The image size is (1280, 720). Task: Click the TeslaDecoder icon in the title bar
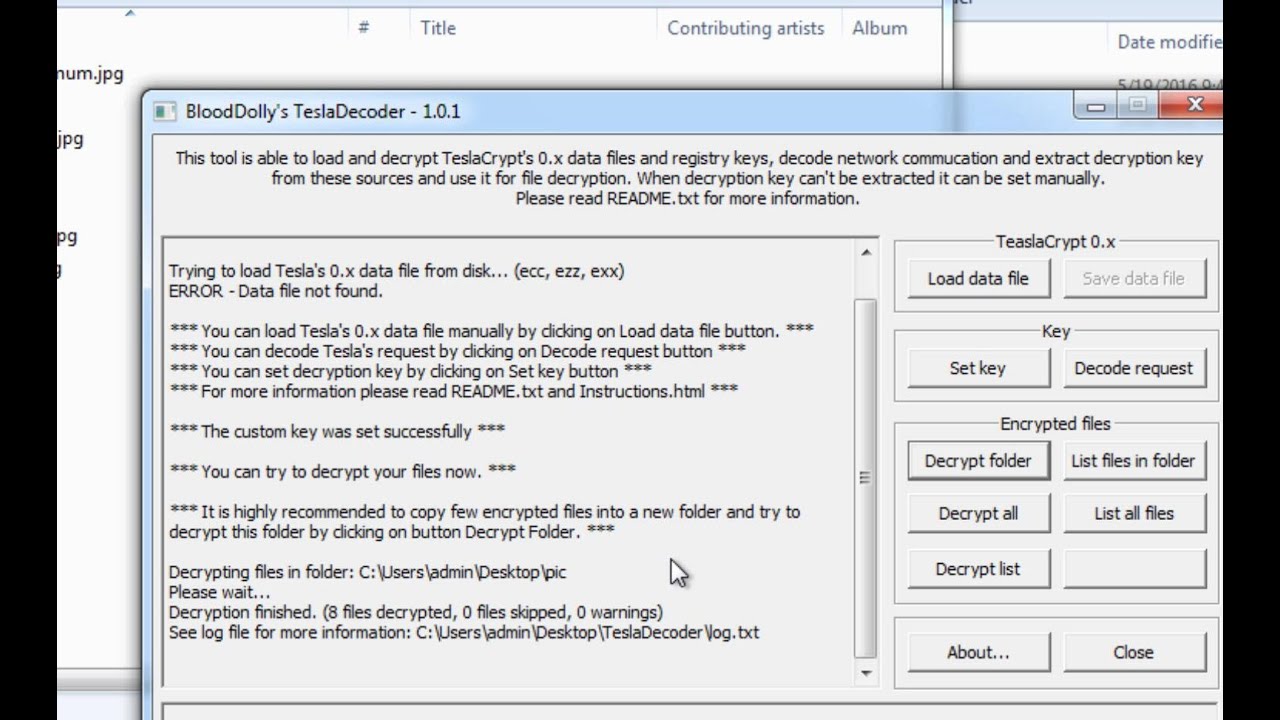click(164, 111)
